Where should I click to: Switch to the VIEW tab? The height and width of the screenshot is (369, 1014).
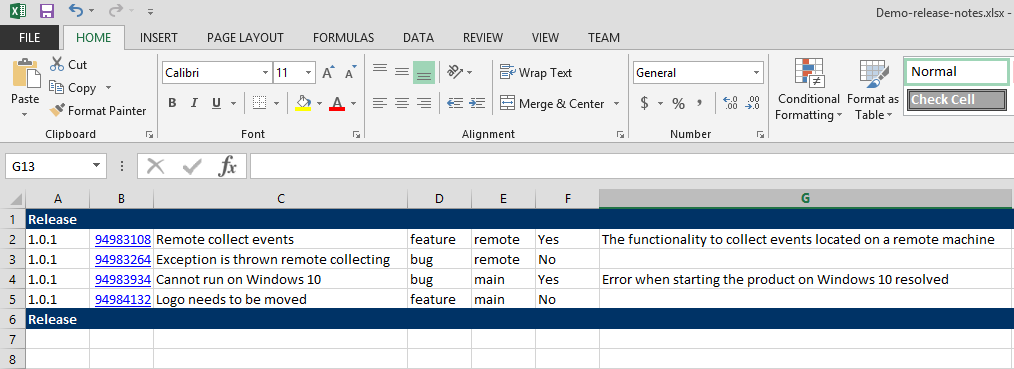click(x=545, y=38)
